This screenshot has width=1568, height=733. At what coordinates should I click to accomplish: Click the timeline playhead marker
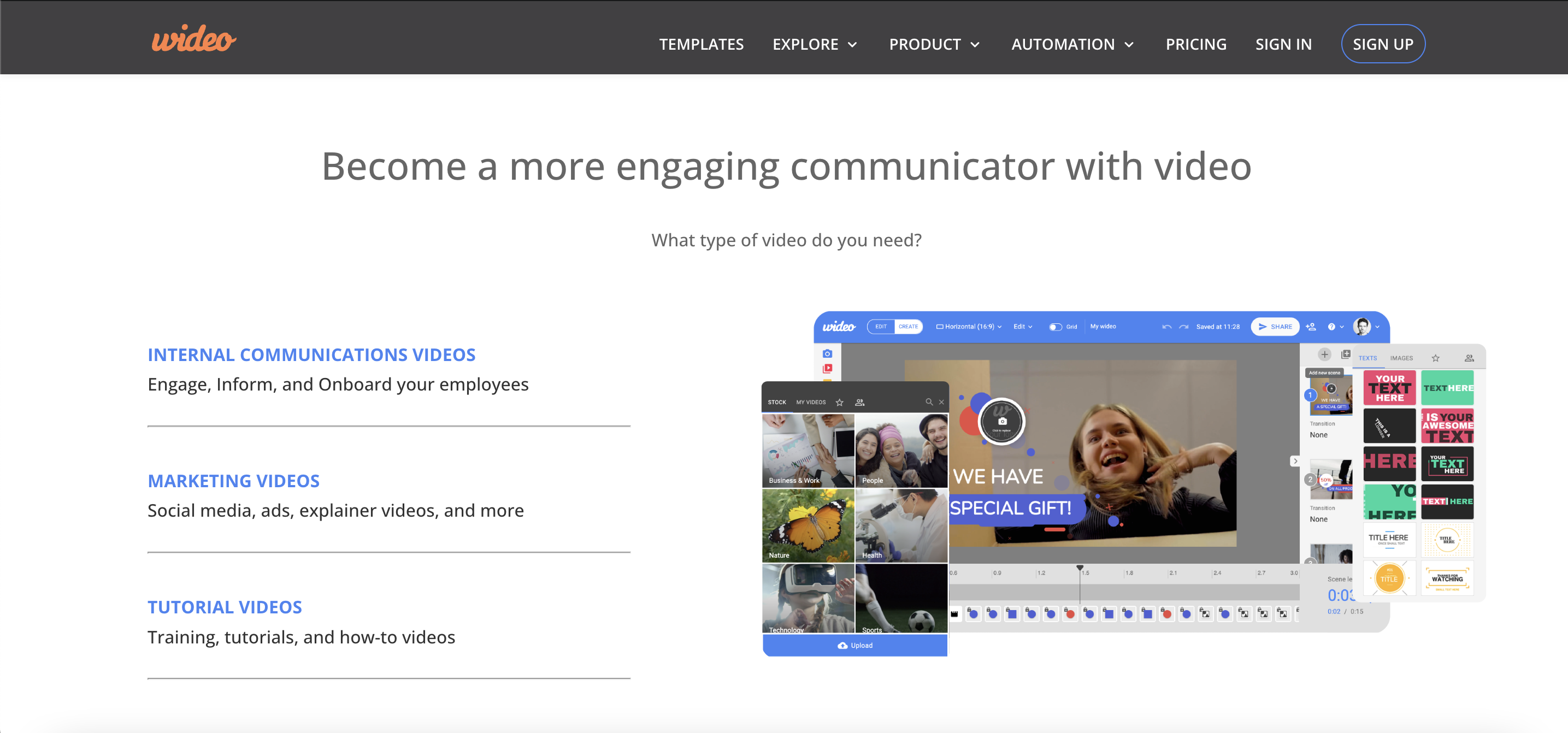(1080, 568)
